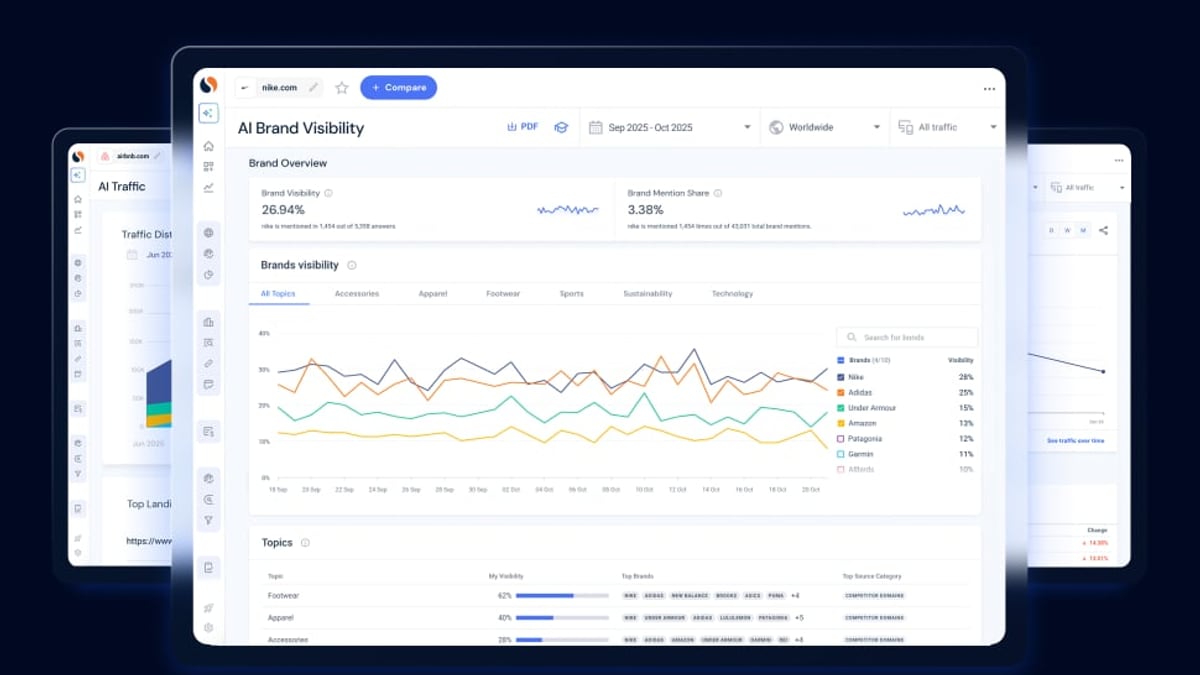Uncheck the Nike brand checkbox
1200x675 pixels.
point(839,377)
